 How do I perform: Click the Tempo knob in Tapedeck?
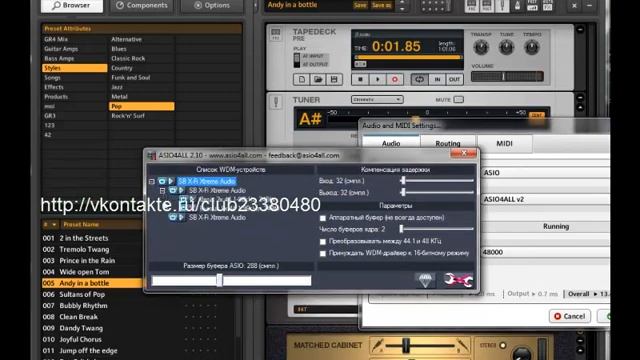click(x=531, y=47)
